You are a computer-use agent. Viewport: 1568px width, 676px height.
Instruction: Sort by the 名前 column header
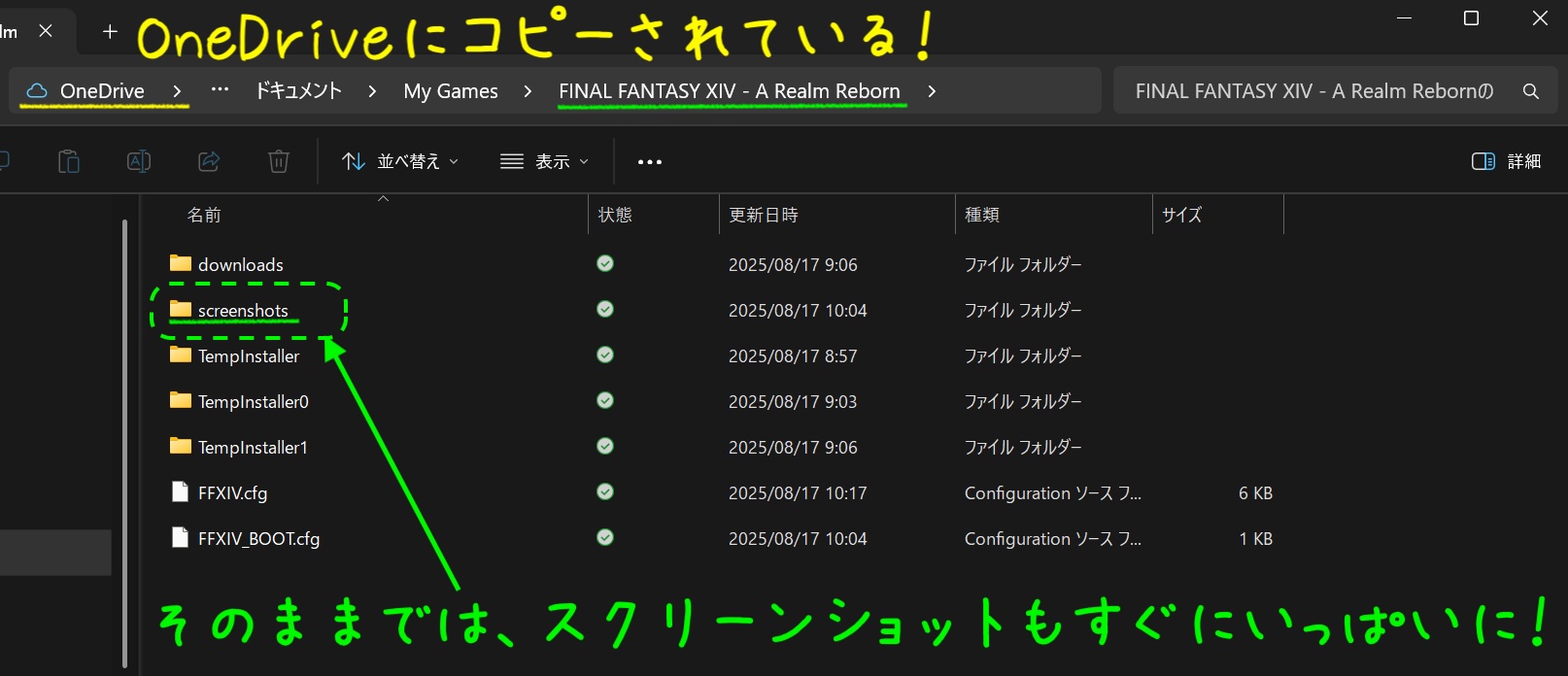204,215
